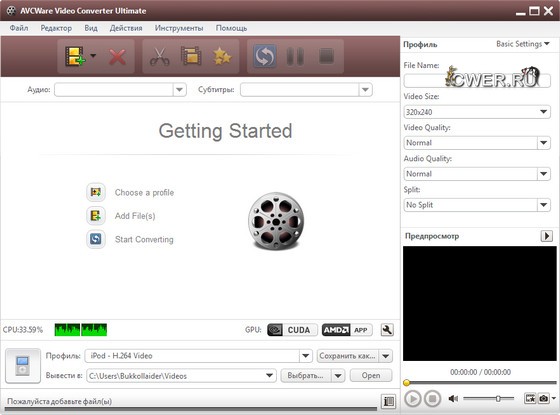Click the Start Converting link text

(144, 239)
